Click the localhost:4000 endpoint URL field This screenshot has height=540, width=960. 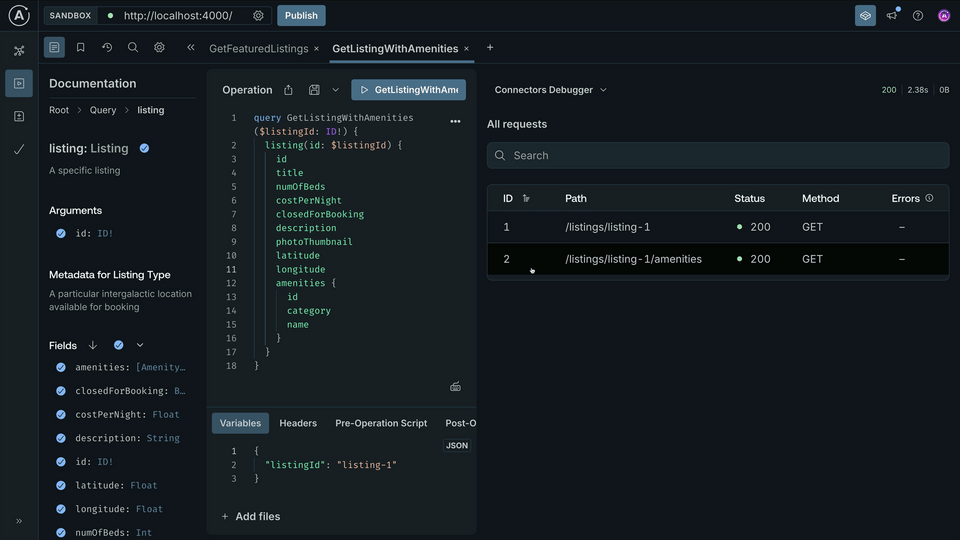(178, 16)
